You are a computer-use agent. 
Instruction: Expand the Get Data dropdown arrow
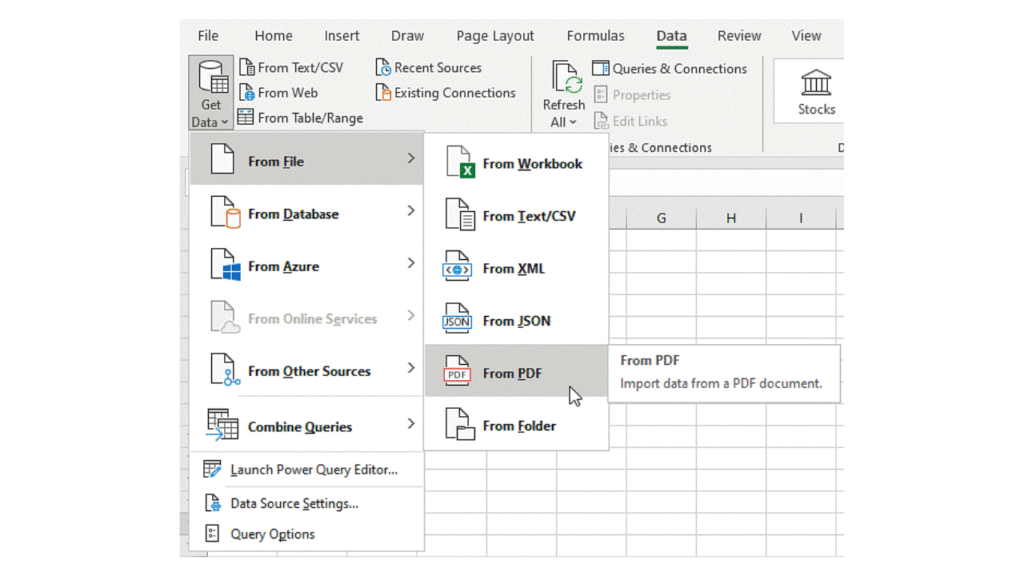click(224, 123)
